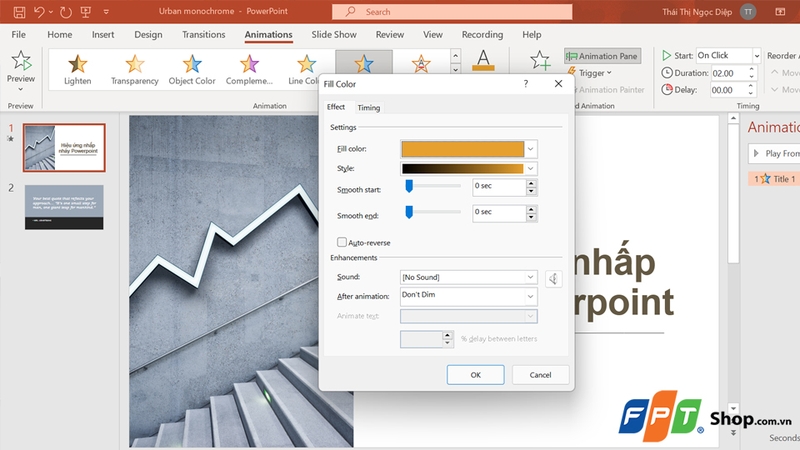Switch to the Transitions tab
The height and width of the screenshot is (450, 800).
(204, 34)
